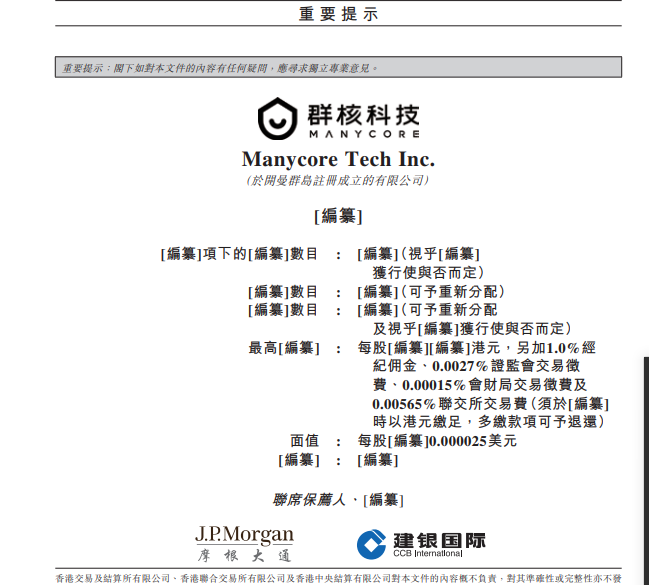Viewport: 649px width, 585px height.
Task: Click the page heading 重要提示
Action: (x=338, y=14)
